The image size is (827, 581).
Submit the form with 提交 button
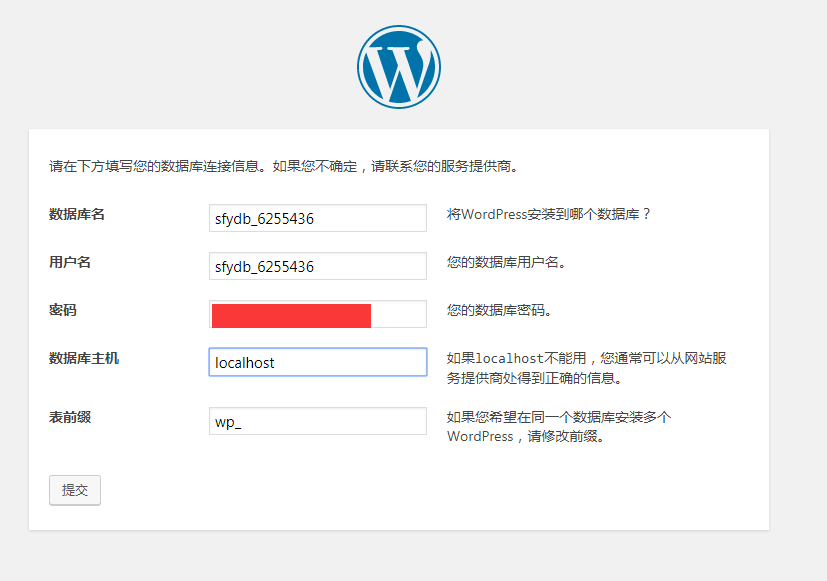(75, 490)
